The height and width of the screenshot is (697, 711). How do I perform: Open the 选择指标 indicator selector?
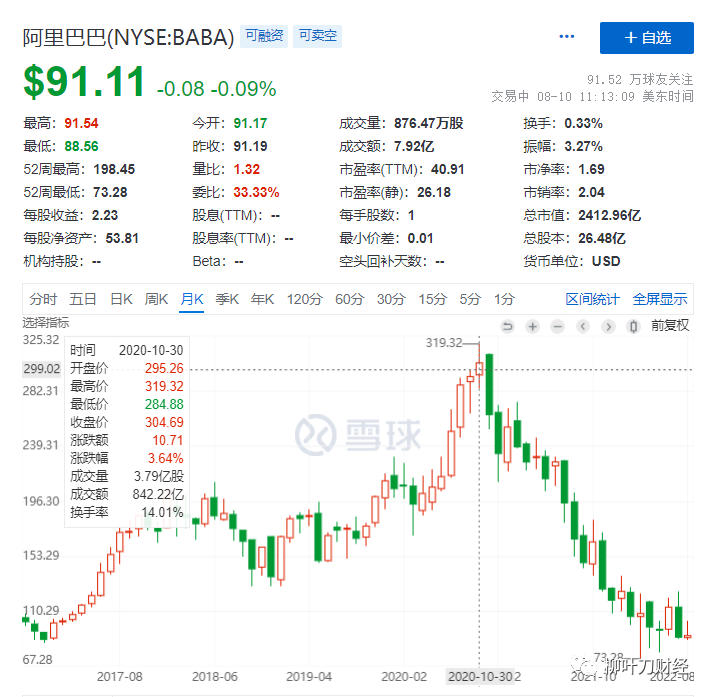click(x=46, y=323)
